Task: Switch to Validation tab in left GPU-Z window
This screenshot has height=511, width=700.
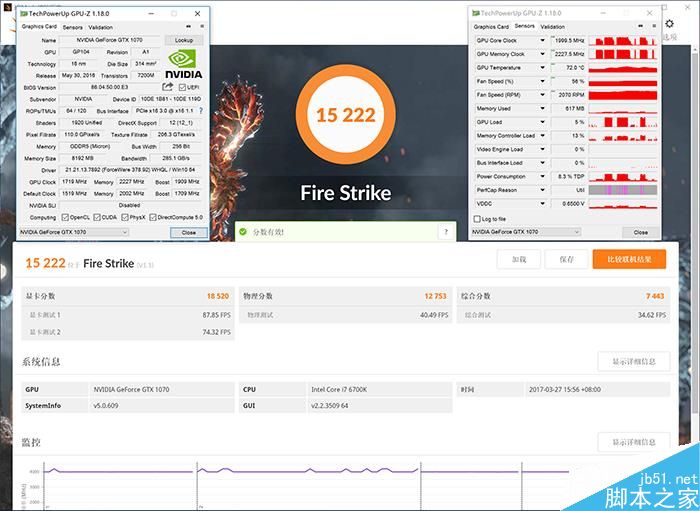Action: click(100, 27)
